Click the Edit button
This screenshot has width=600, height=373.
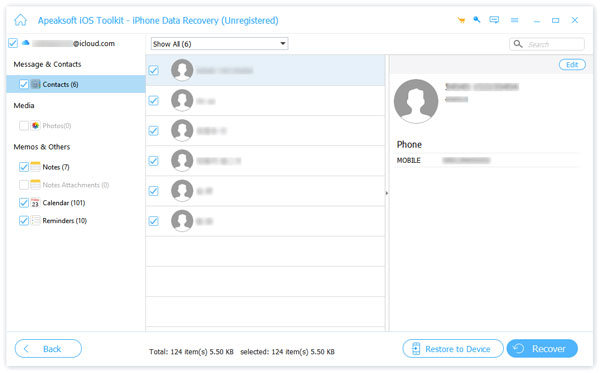(572, 65)
